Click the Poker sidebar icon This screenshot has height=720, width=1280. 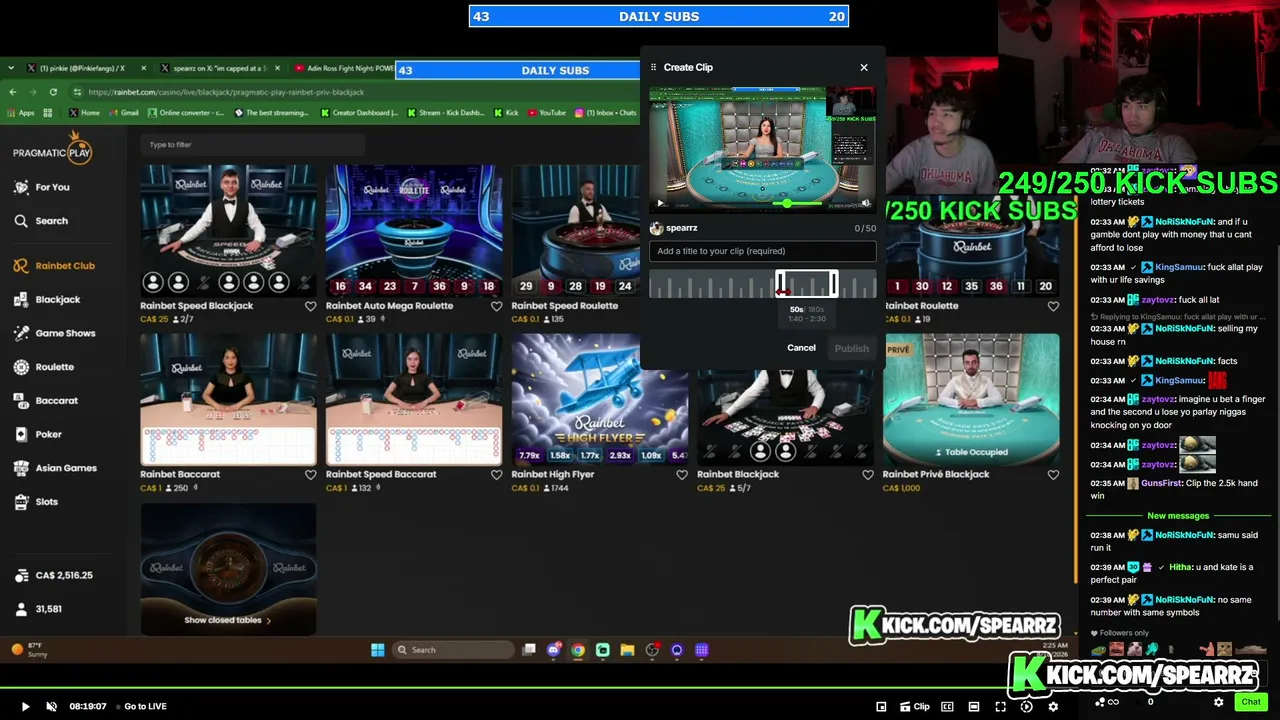[21, 434]
